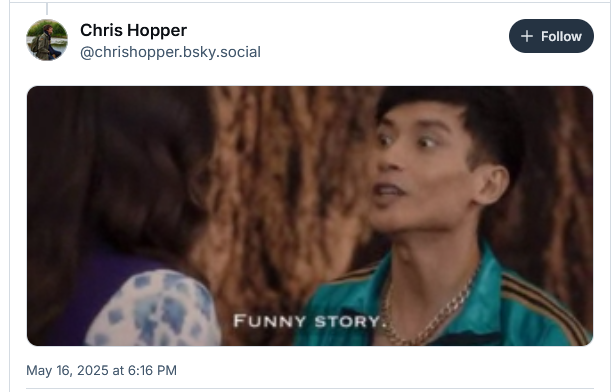Open the post timestamp May 16, 2025

click(101, 370)
